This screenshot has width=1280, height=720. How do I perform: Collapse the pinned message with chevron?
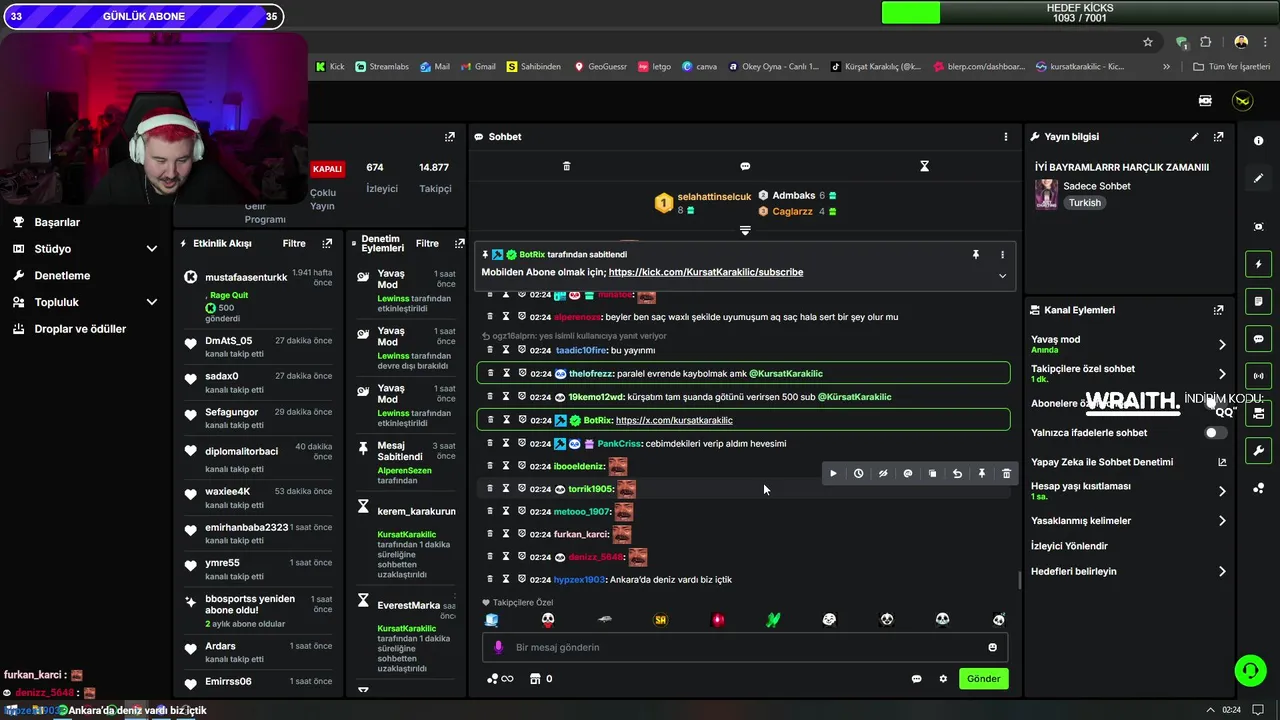pos(1002,276)
